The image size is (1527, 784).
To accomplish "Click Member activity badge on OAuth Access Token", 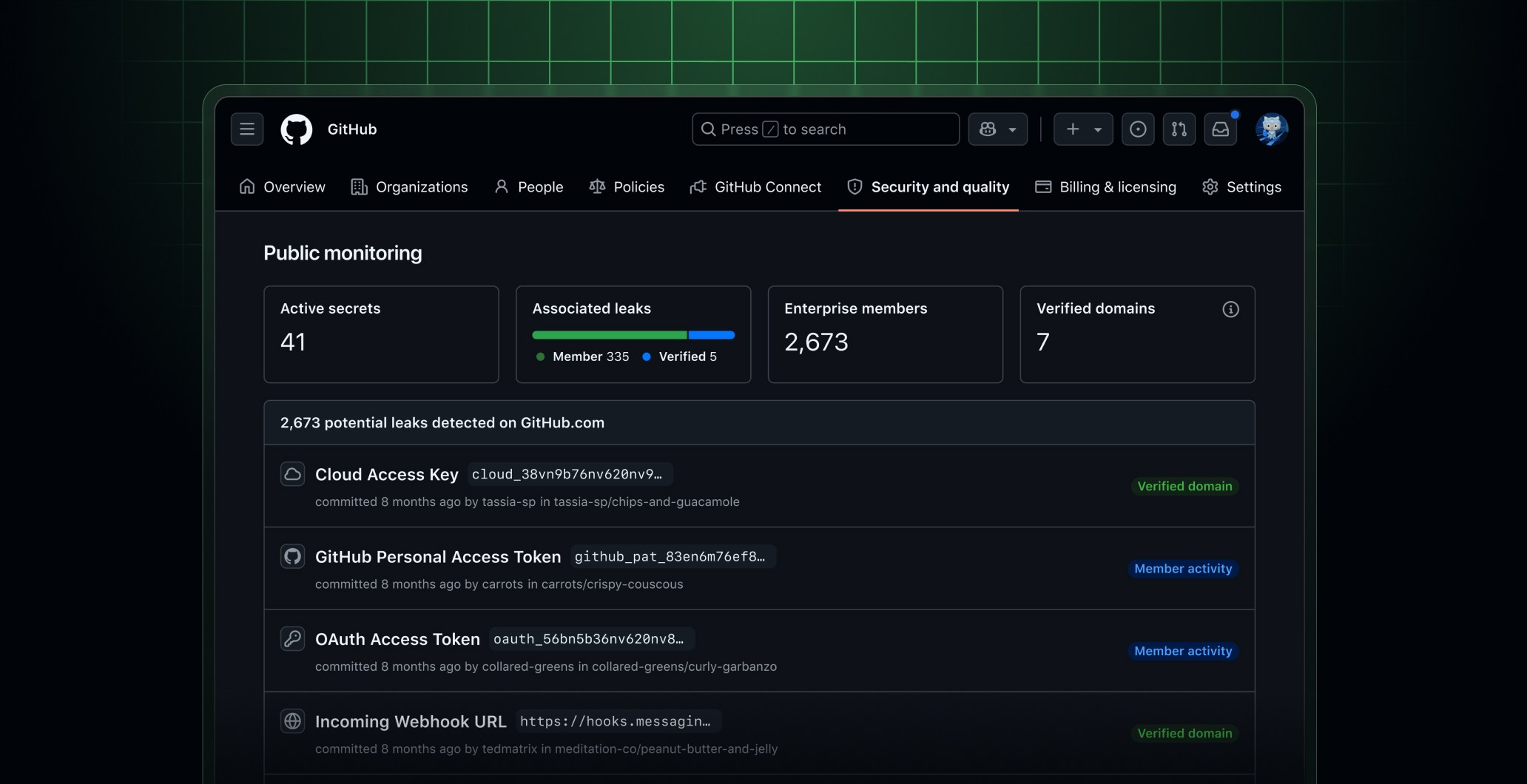I will [x=1183, y=651].
